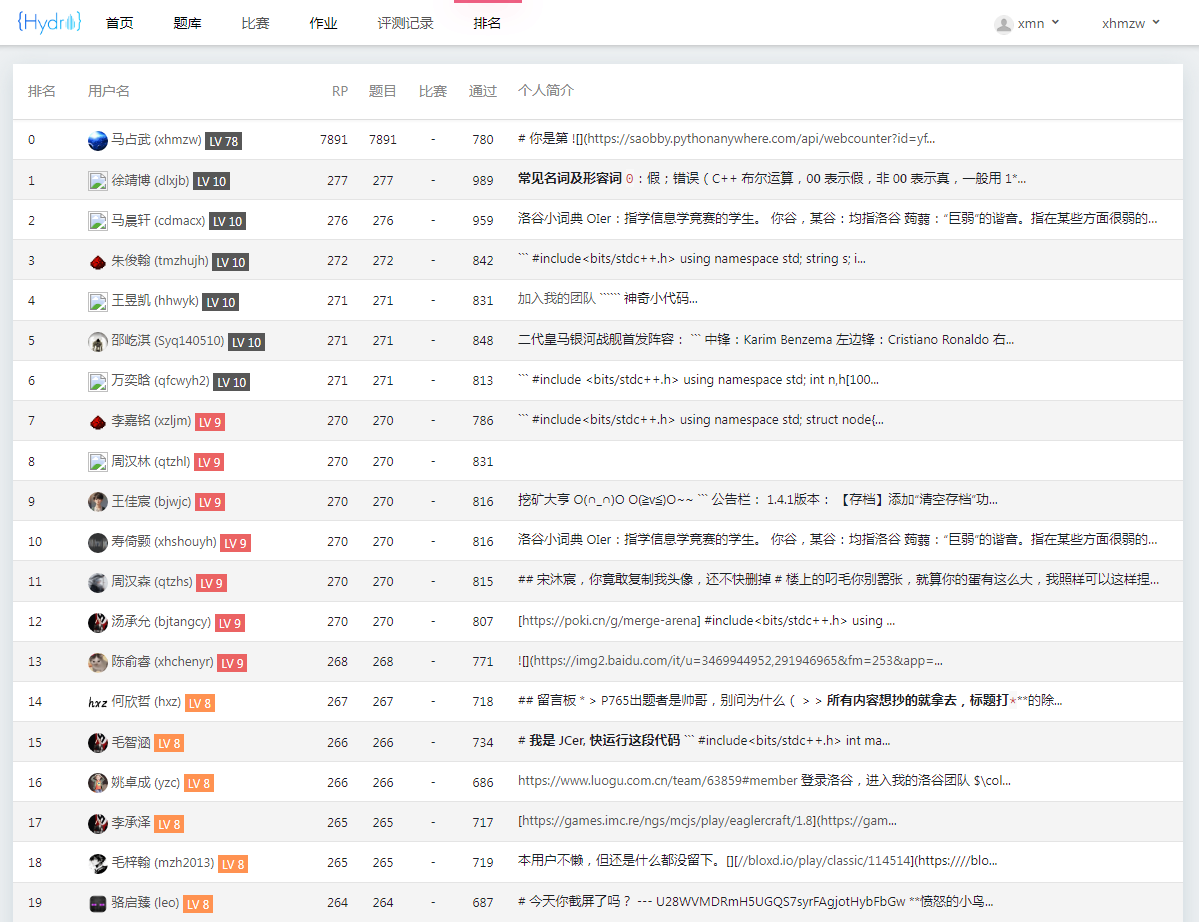Screen dimensions: 1199x922
Task: Open 毛梓翰 (mzh2013) profile link
Action: (162, 862)
